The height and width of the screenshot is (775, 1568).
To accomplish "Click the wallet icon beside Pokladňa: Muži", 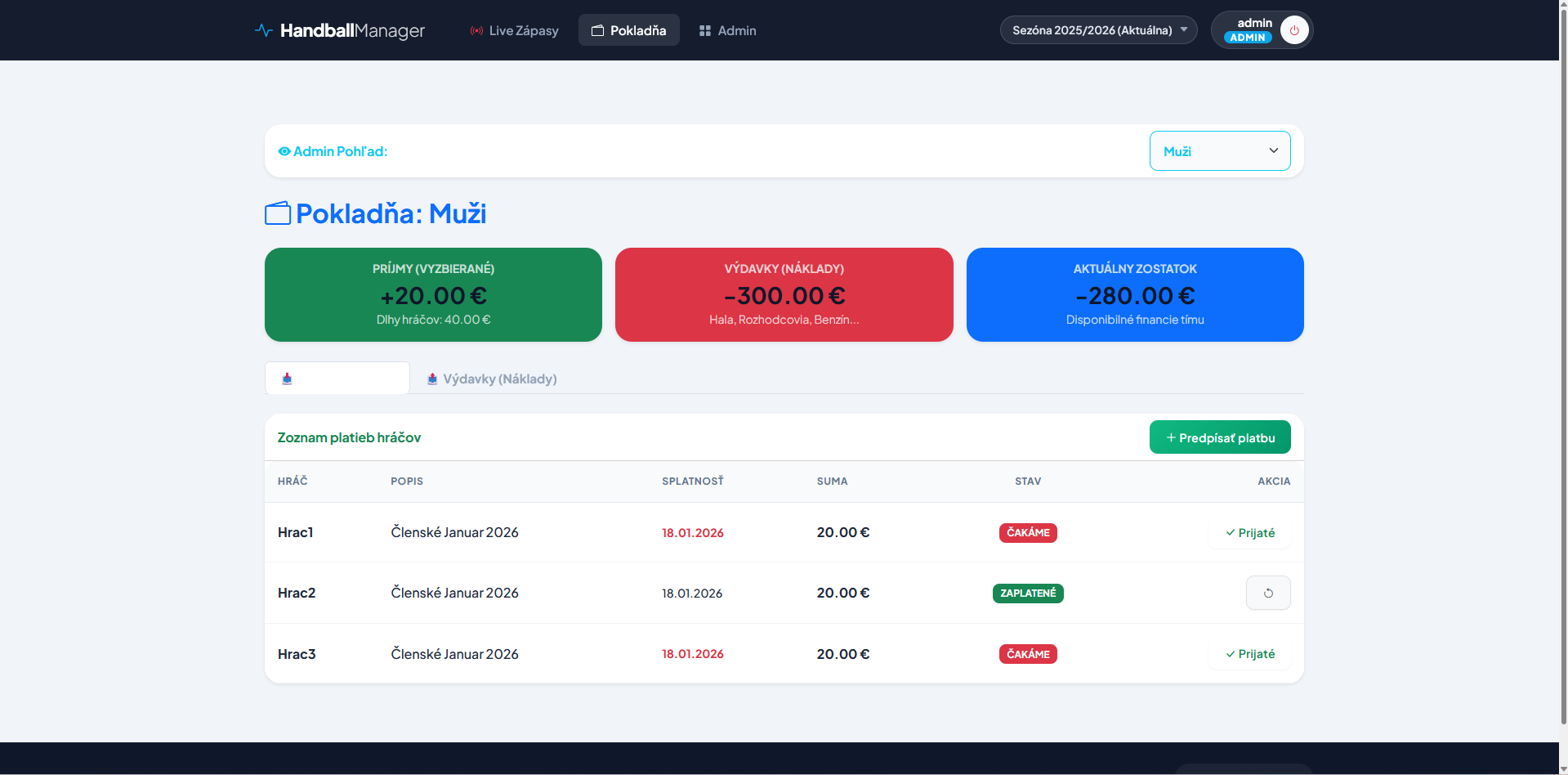I will click(278, 213).
